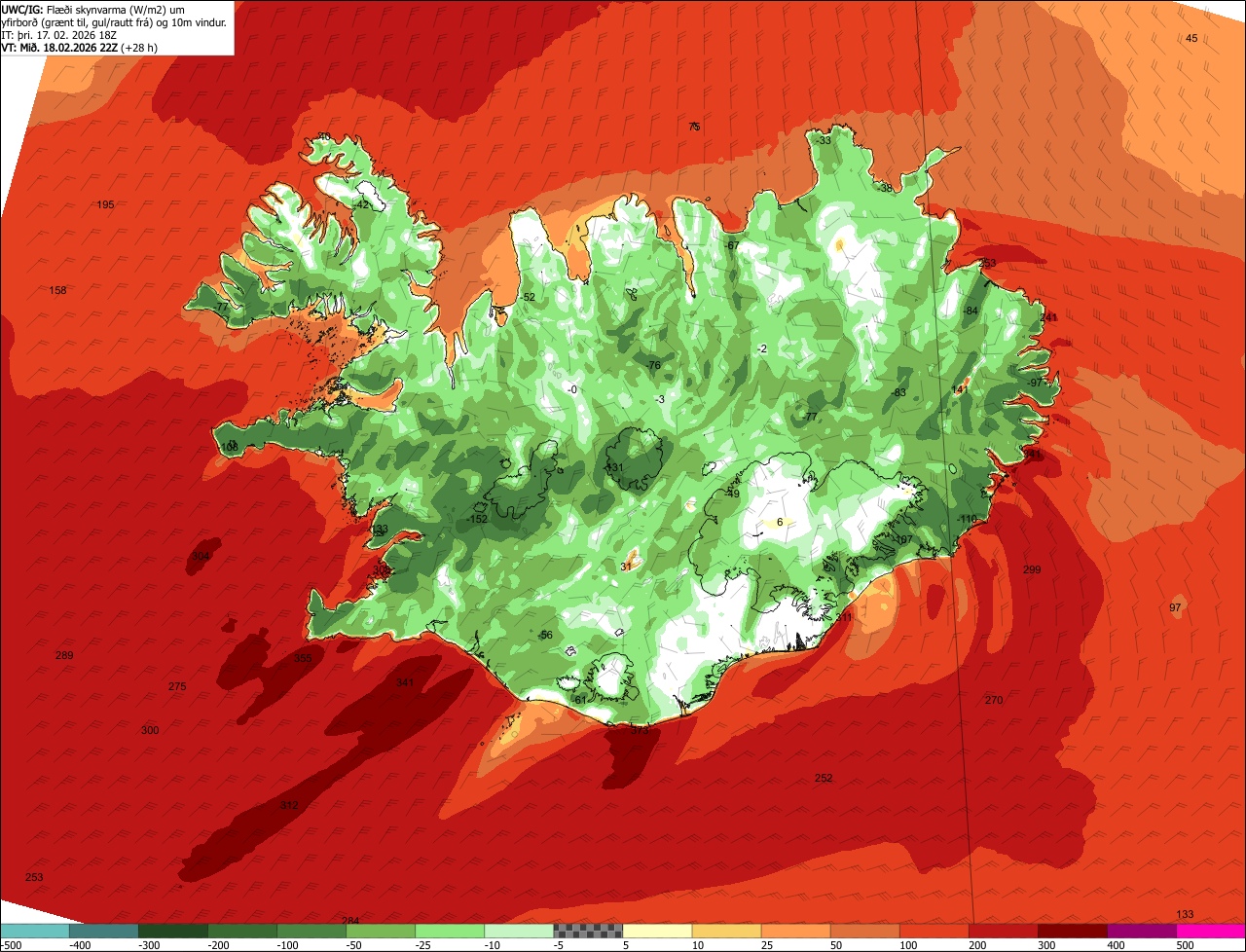The height and width of the screenshot is (952, 1246).
Task: Click the map value 158
Action: [58, 290]
